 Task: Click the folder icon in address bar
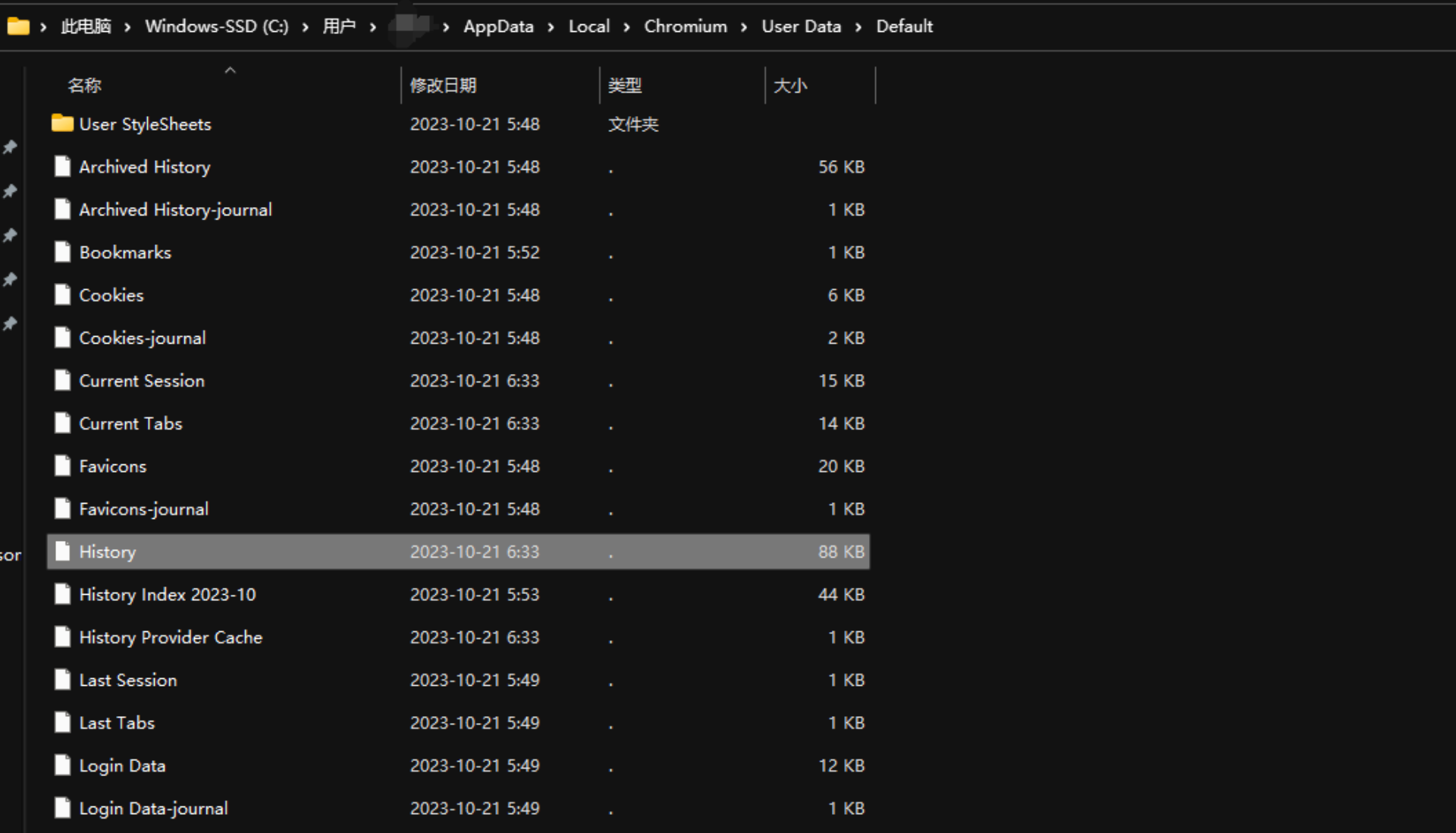[18, 27]
